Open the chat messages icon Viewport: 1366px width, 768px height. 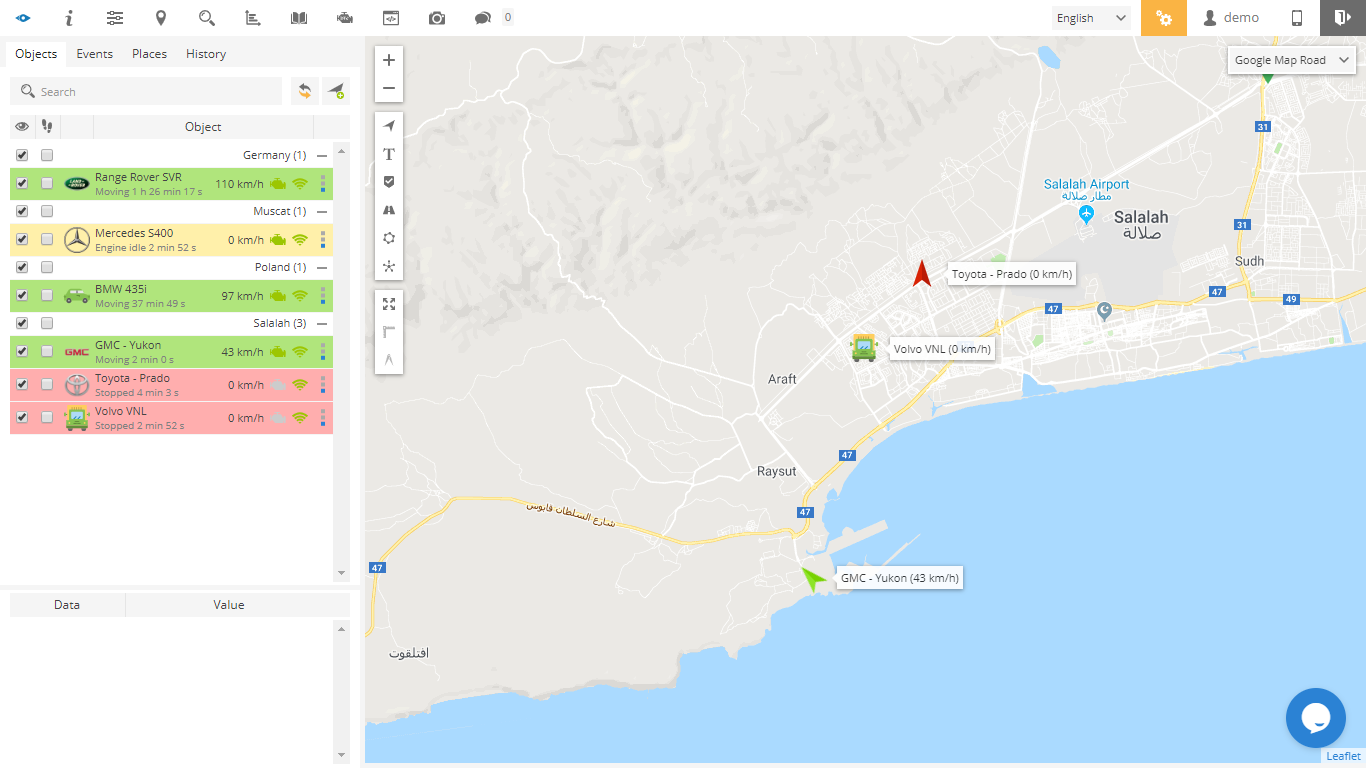coord(483,18)
